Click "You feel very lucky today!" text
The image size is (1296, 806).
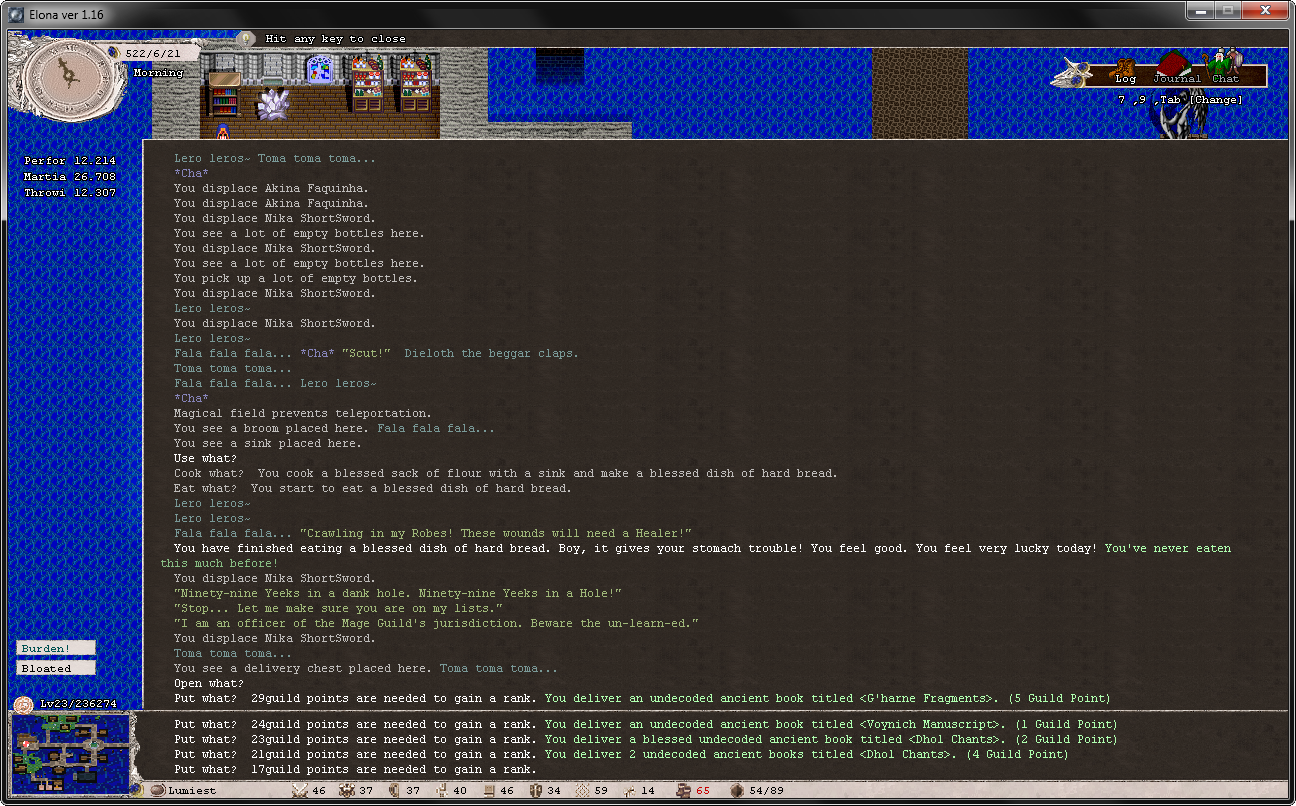point(1006,549)
